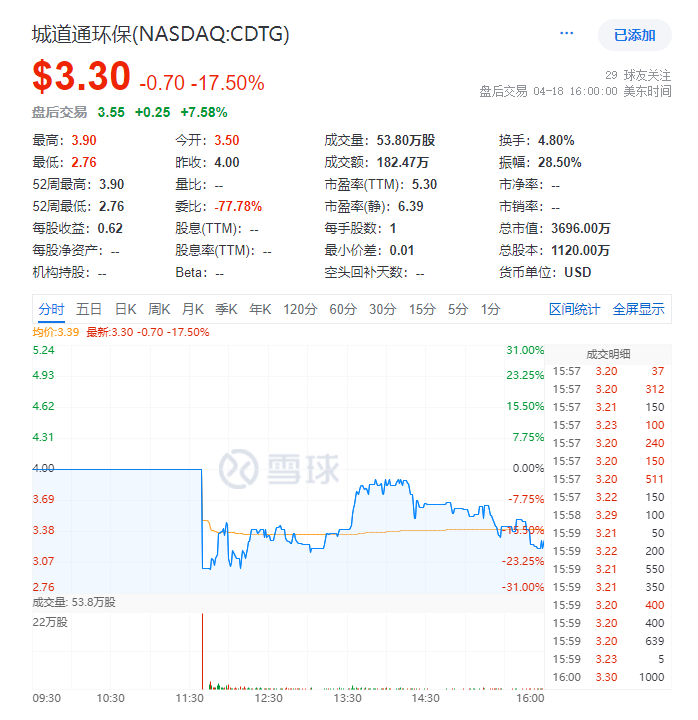Click the stock title 城道通环保(NASDAQ:CDTG)
Screen dimensions: 698x720
[160, 34]
